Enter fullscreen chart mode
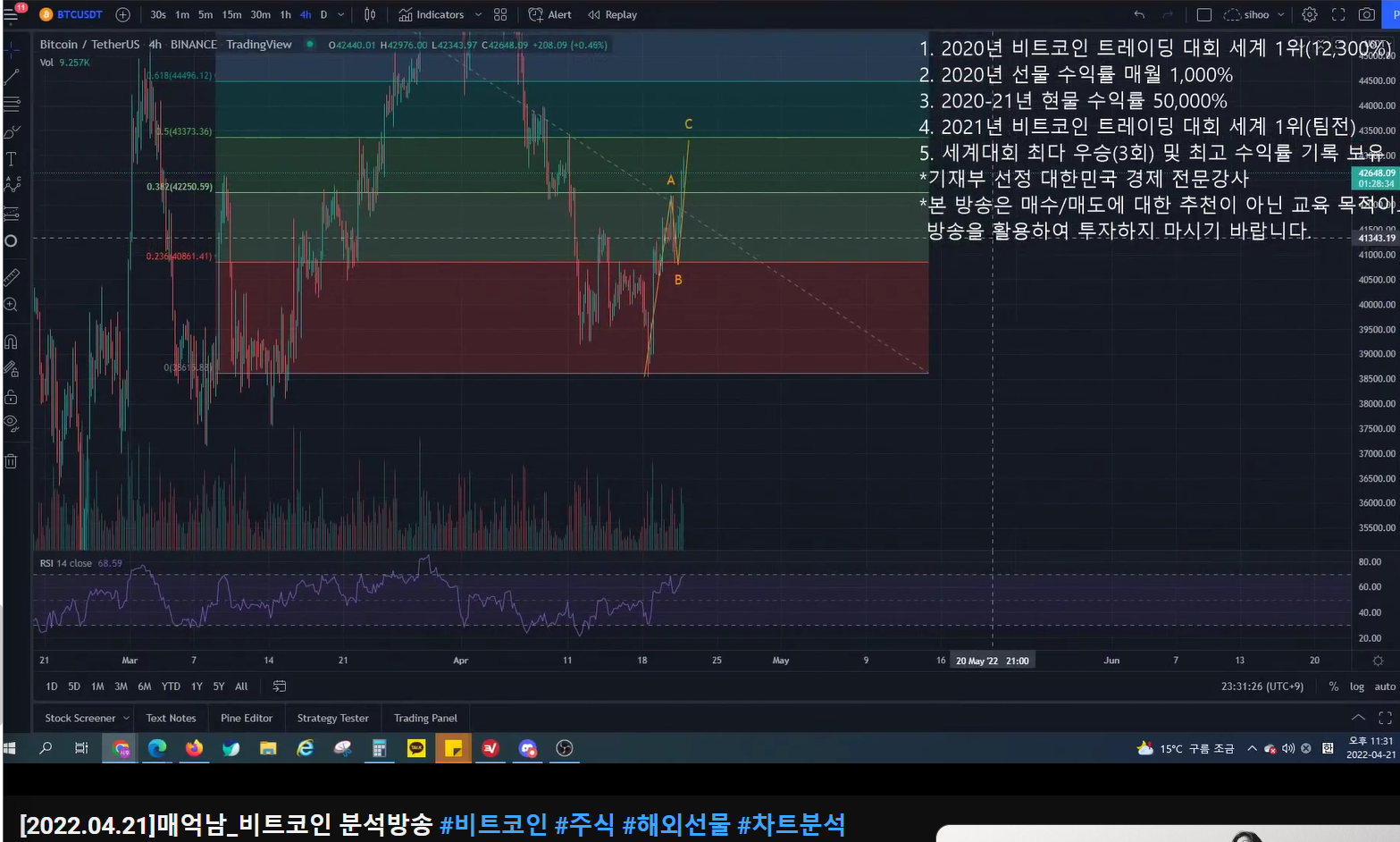The image size is (1400, 842). 1338,14
